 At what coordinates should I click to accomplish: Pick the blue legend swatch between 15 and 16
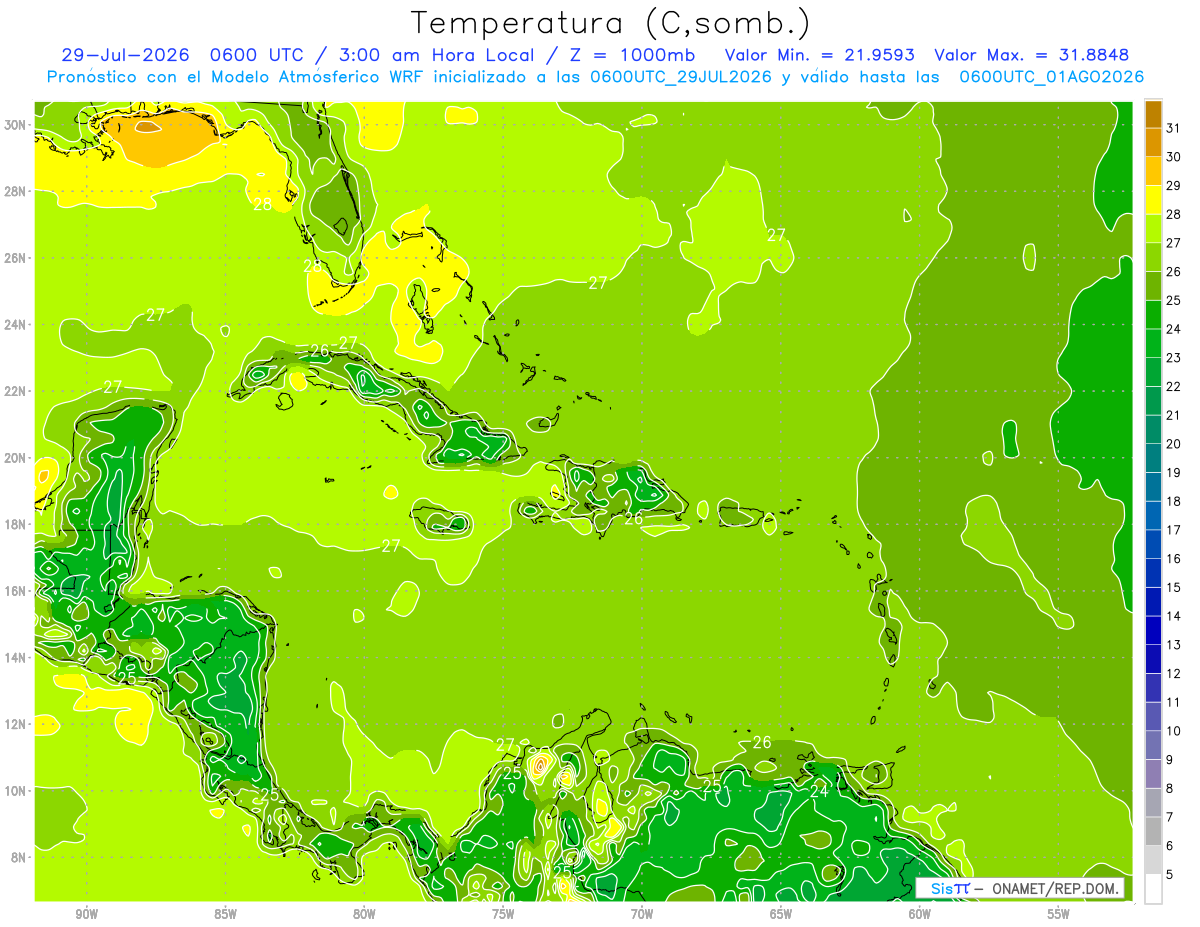(1153, 573)
